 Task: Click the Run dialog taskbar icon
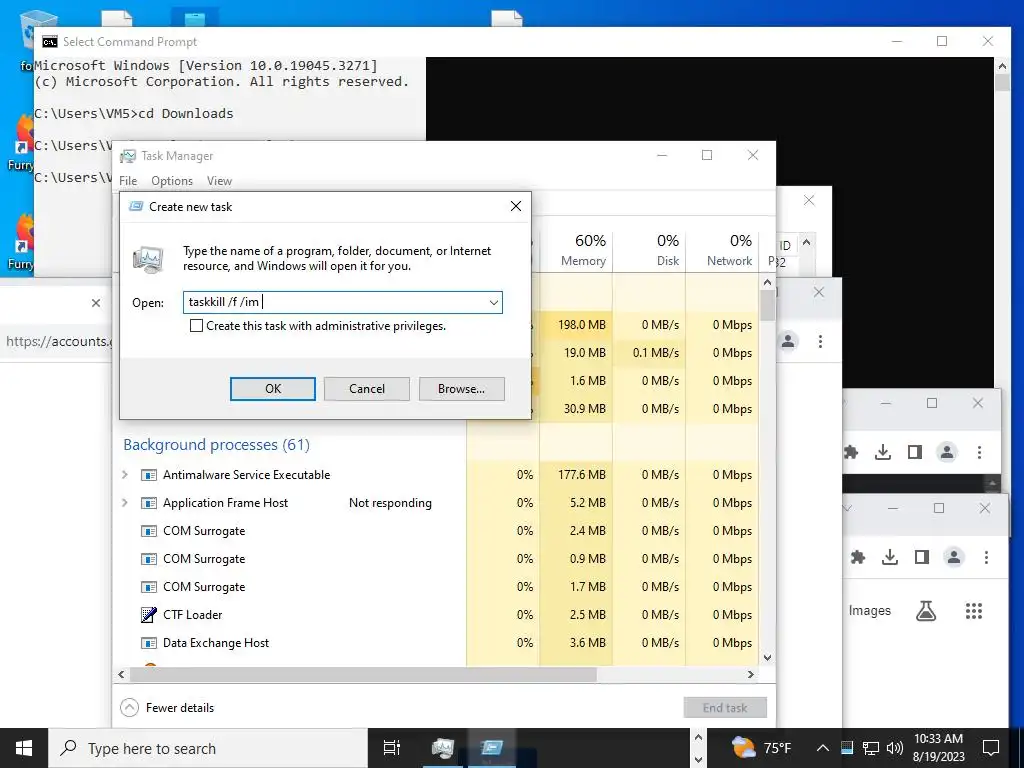(492, 748)
